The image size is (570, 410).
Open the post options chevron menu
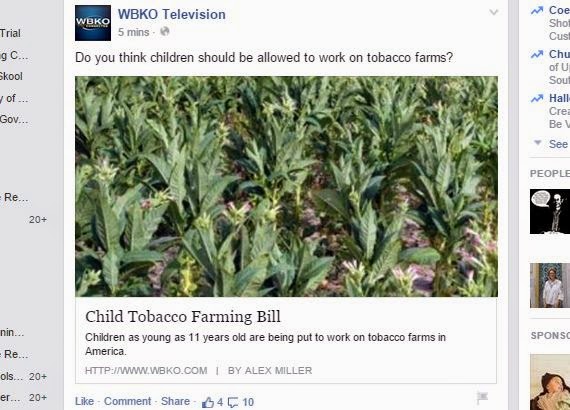tap(493, 12)
